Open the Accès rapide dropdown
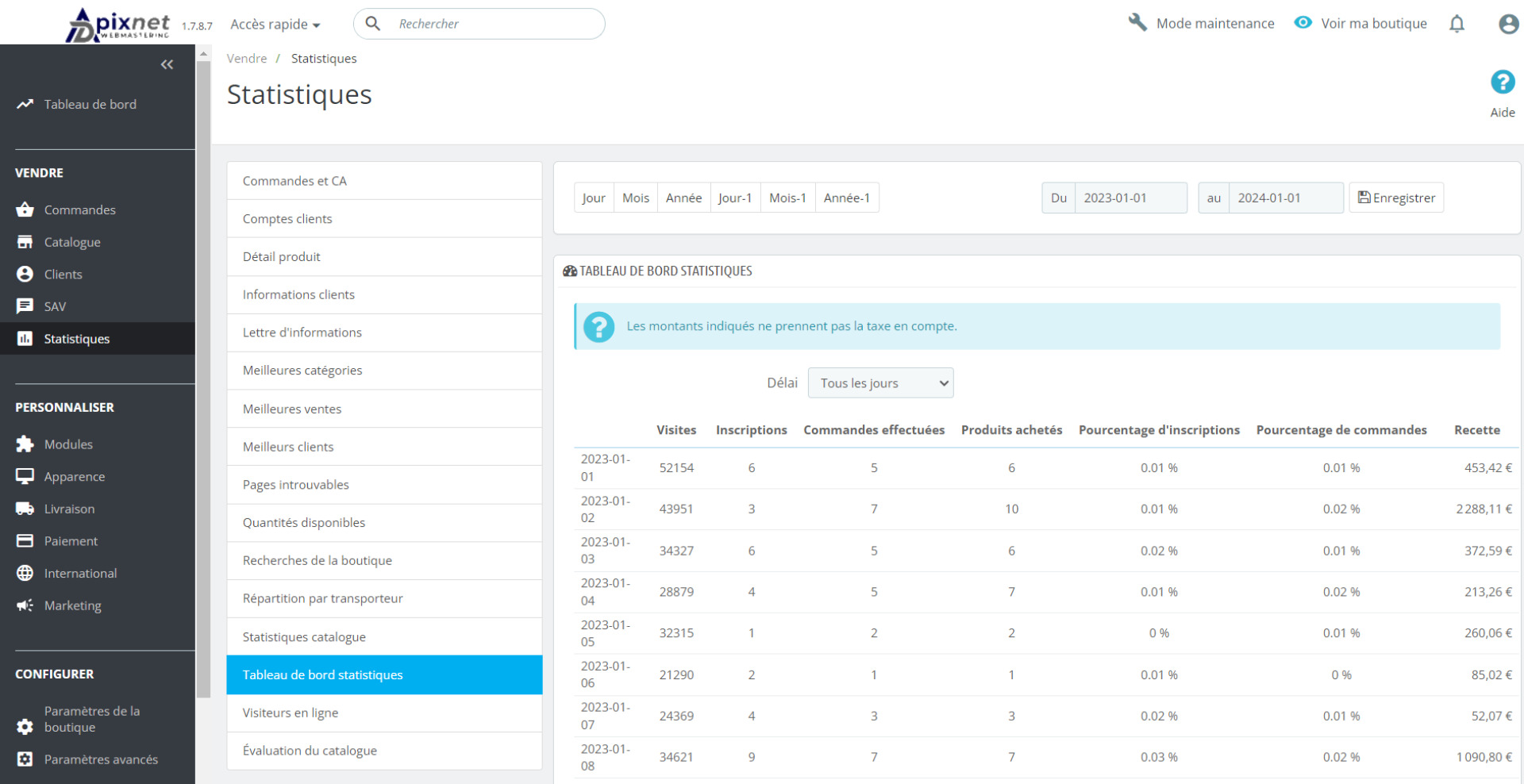 (275, 25)
